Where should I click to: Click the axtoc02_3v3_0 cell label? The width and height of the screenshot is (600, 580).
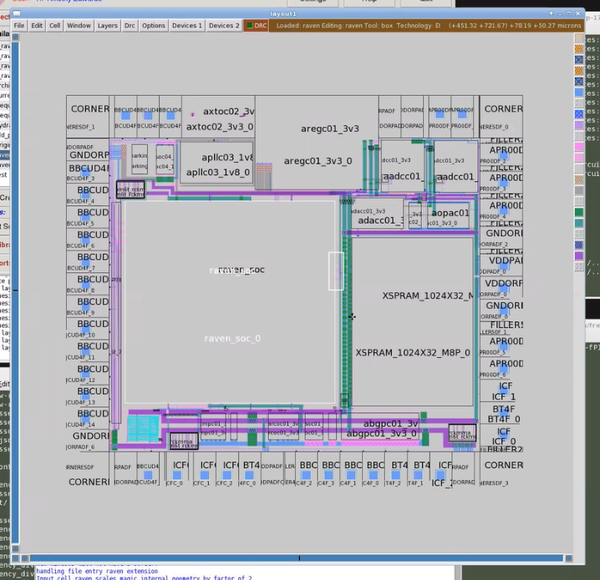(x=220, y=127)
